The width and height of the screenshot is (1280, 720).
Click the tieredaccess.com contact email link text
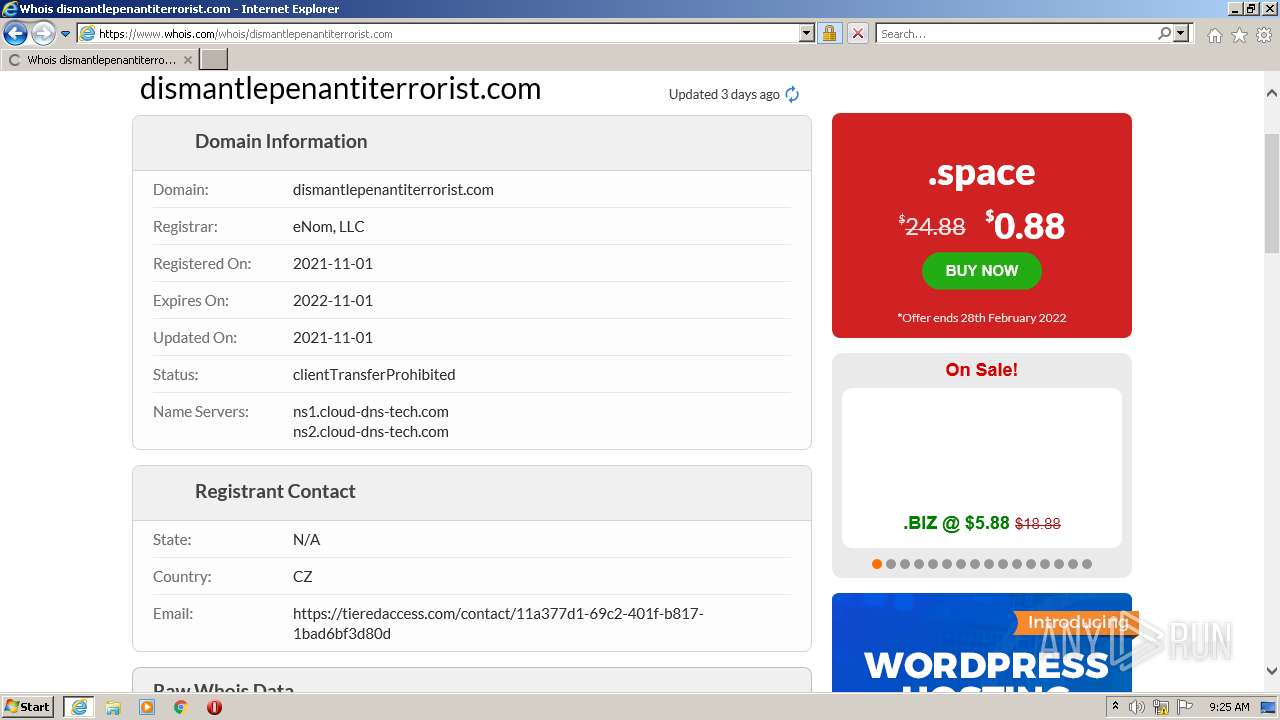point(498,624)
